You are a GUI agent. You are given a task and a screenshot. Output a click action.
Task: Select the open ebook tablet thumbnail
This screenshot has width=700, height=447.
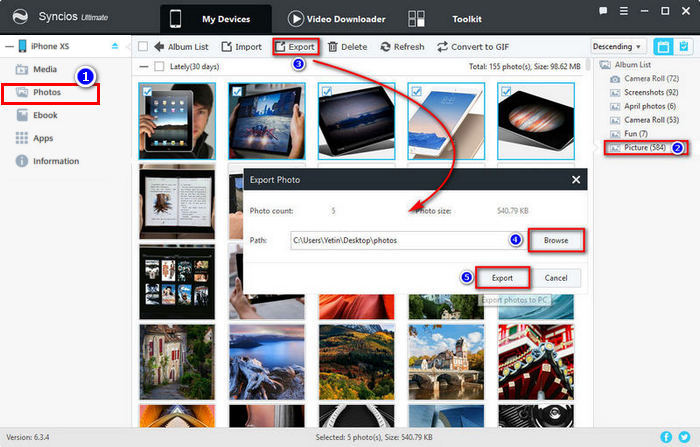click(177, 201)
